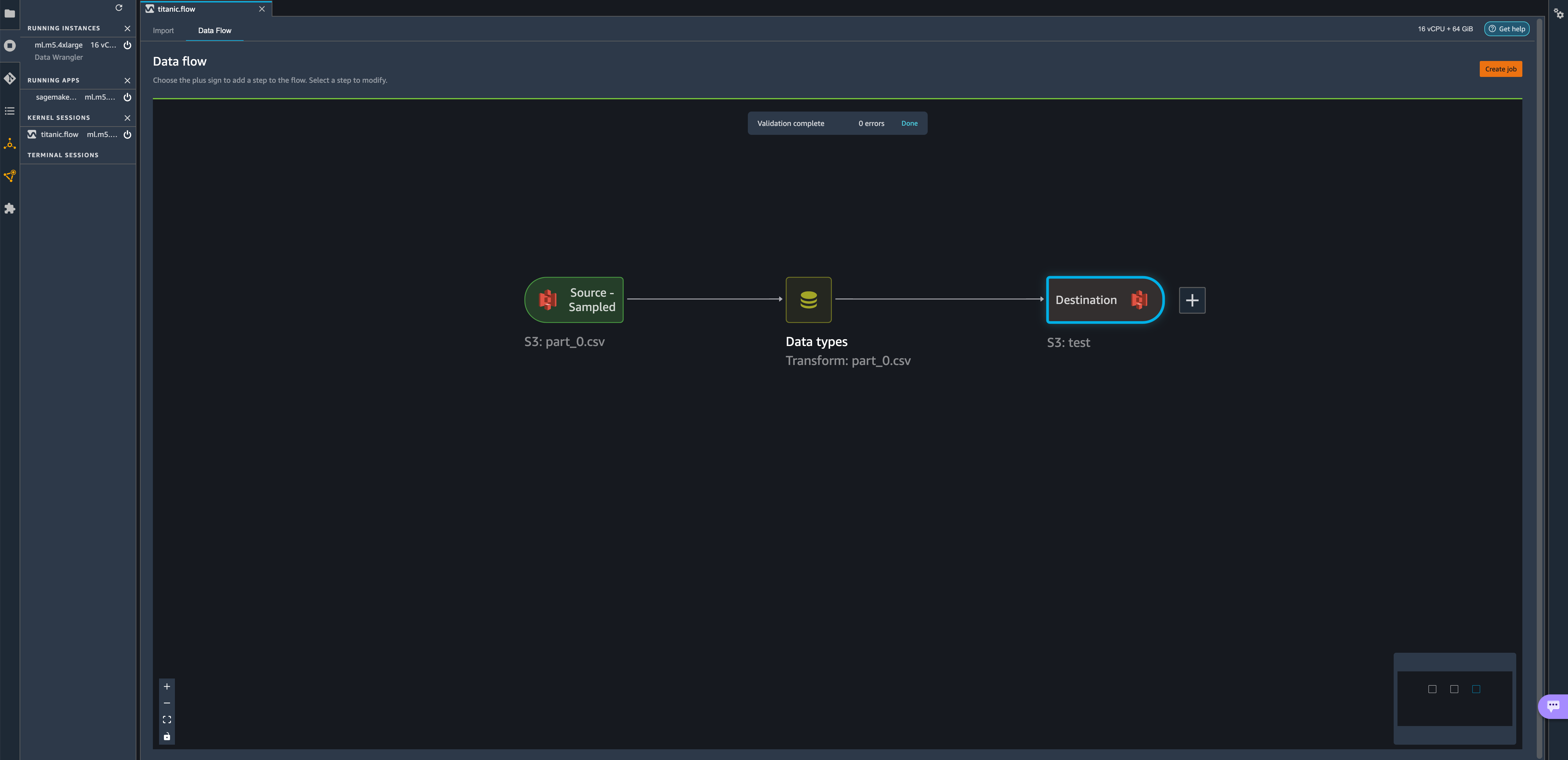1568x760 pixels.
Task: Shut down the titanic.flow kernel session
Action: point(127,135)
